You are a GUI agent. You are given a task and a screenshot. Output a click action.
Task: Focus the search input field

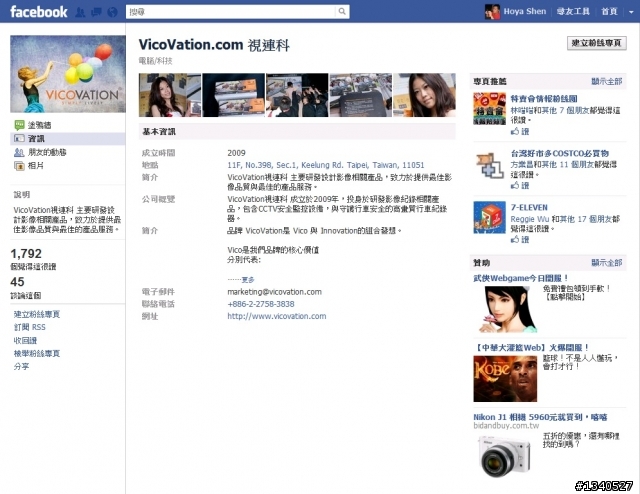231,11
